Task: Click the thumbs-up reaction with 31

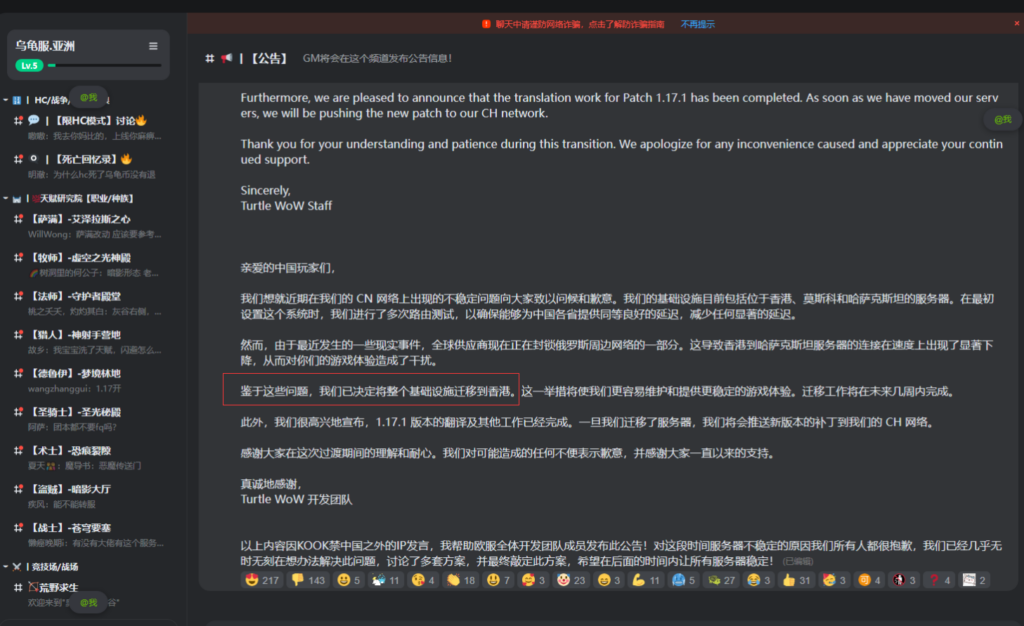Action: click(797, 580)
